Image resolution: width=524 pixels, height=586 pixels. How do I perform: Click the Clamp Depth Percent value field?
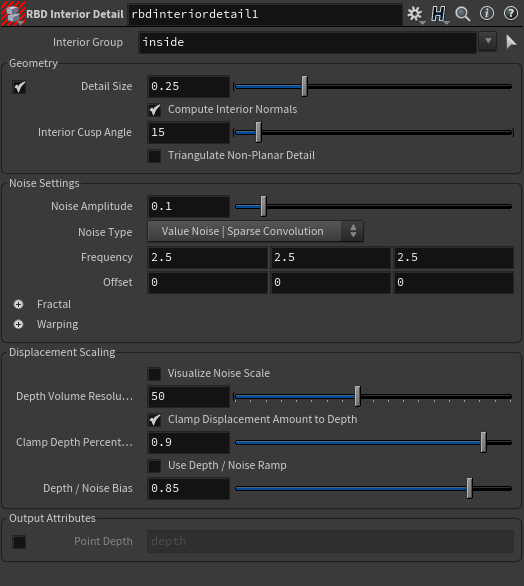188,442
